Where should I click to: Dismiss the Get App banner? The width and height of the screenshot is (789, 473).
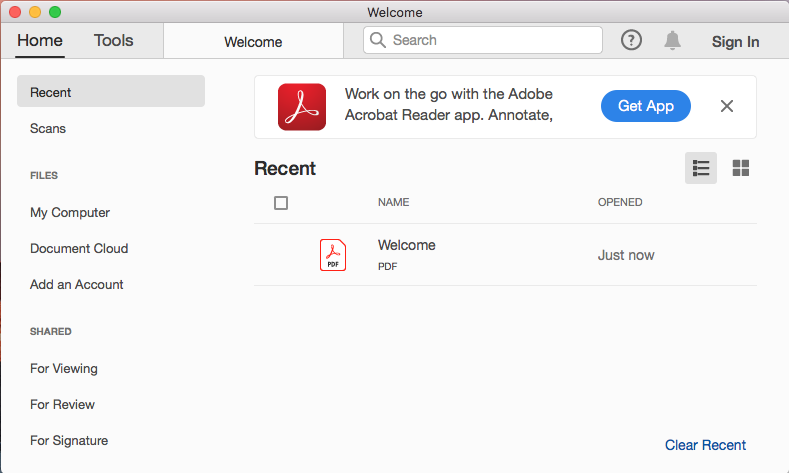(727, 106)
